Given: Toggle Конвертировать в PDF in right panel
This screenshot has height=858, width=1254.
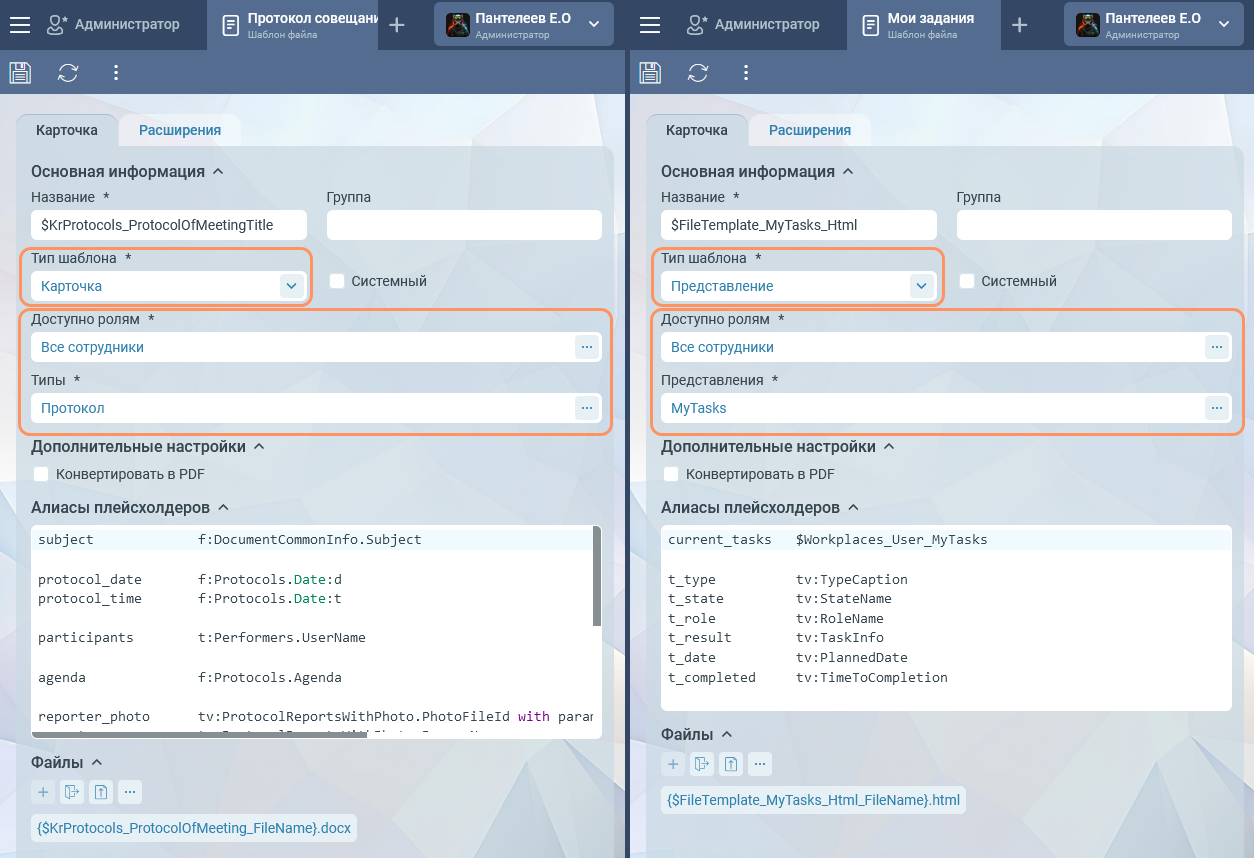Looking at the screenshot, I should [x=671, y=474].
